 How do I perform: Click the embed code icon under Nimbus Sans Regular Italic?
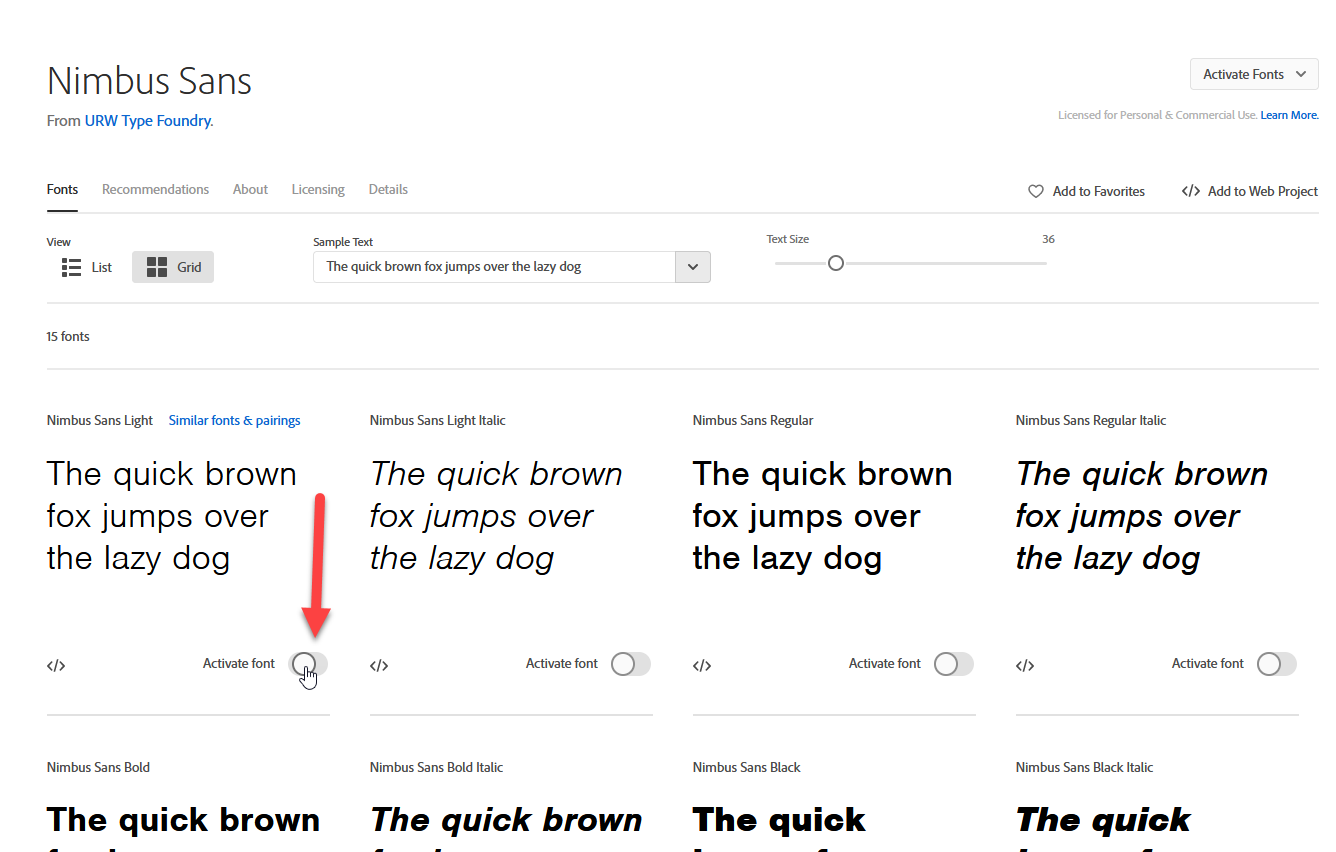pos(1025,666)
